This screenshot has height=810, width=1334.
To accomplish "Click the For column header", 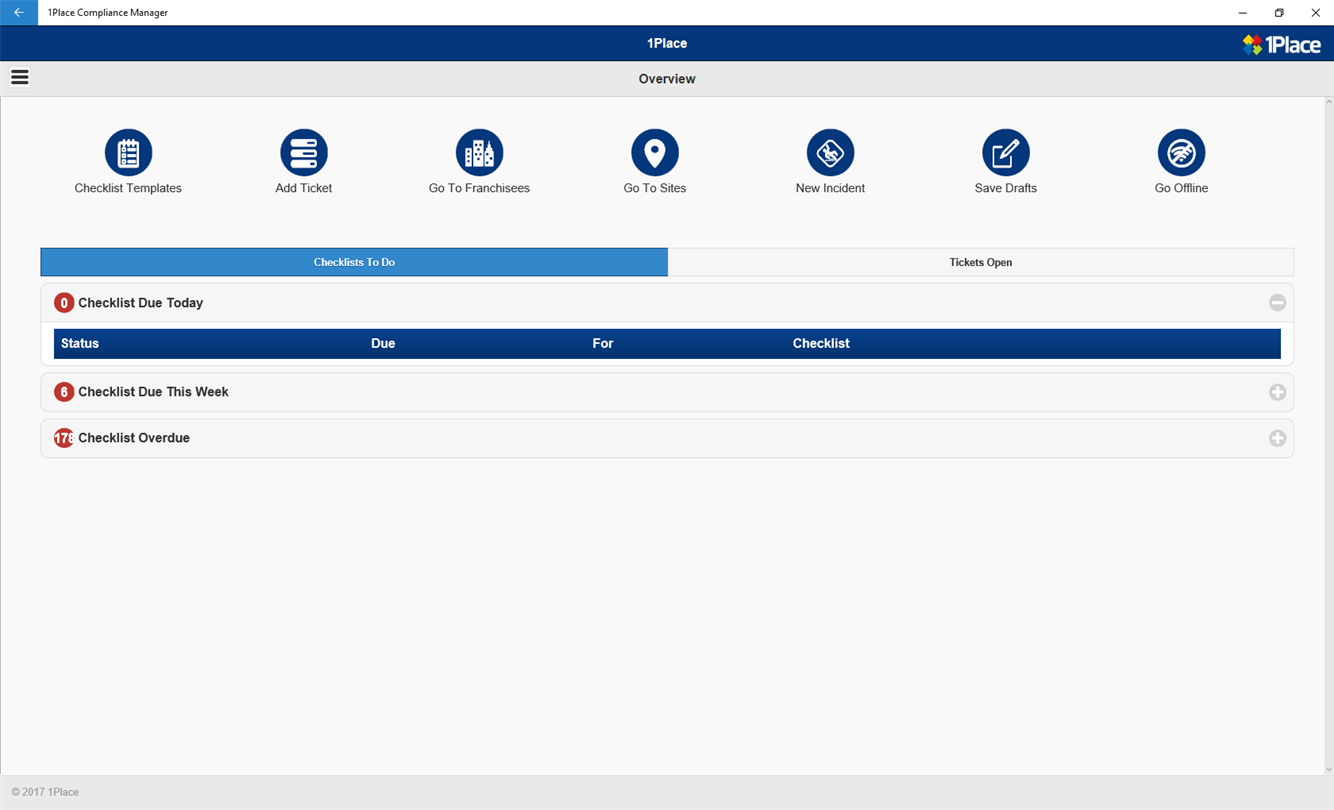I will click(603, 343).
